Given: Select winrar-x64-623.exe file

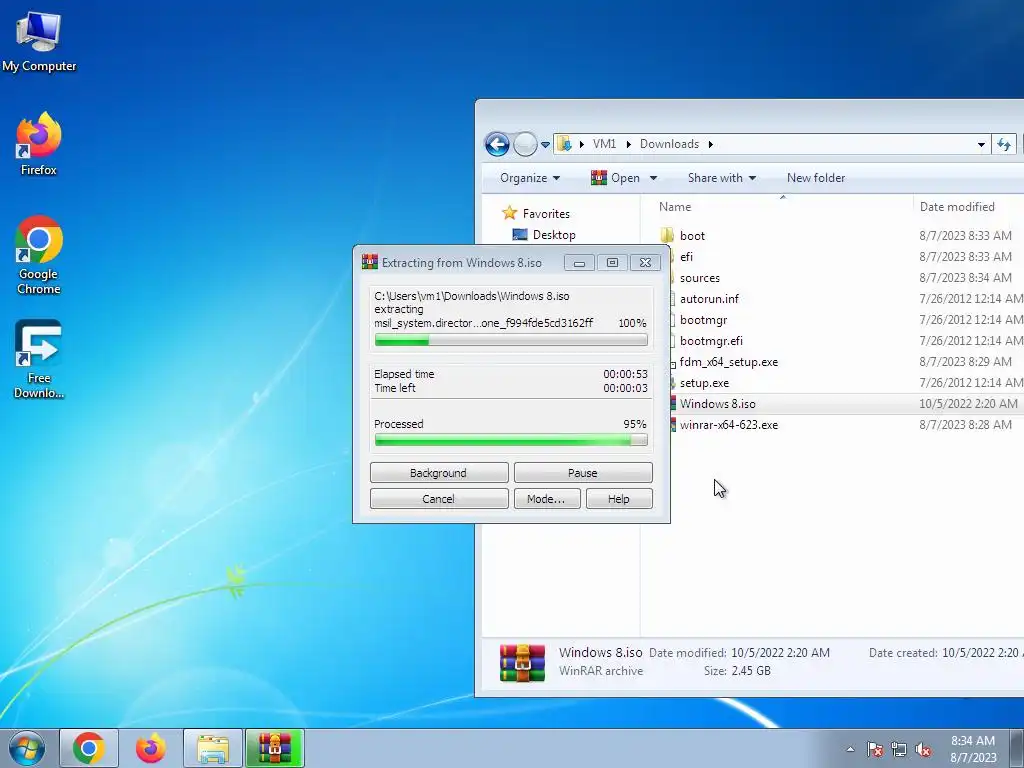Looking at the screenshot, I should (729, 424).
